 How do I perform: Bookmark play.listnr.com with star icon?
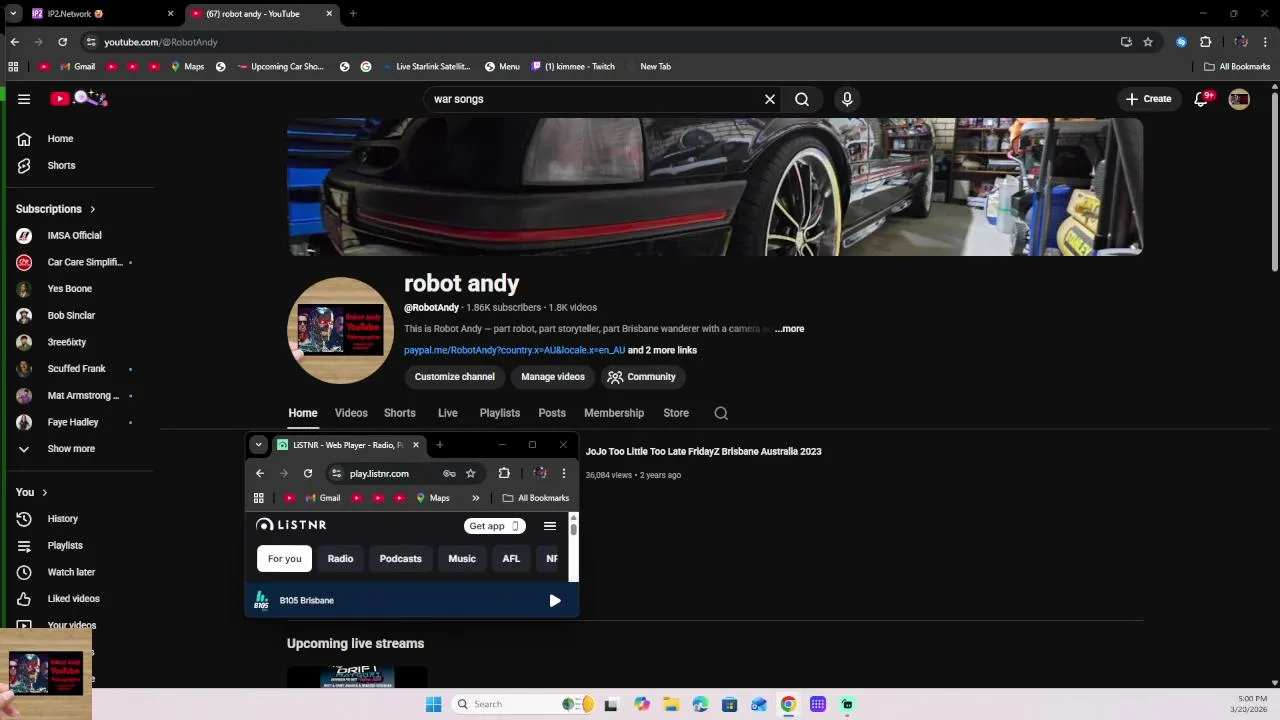(470, 474)
